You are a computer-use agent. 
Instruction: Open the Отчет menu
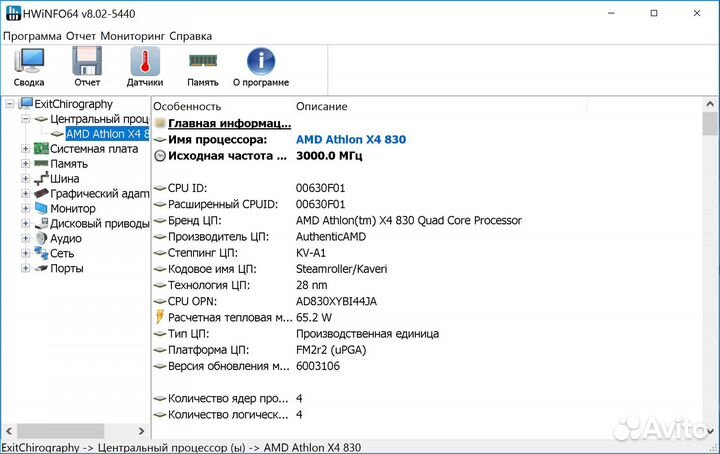coord(81,36)
